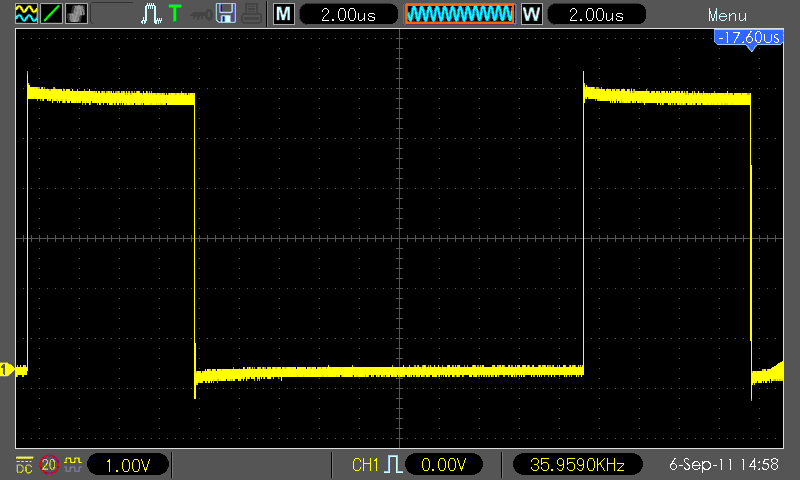Viewport: 800px width, 480px height.
Task: Click the M main timebase indicator
Action: 284,14
